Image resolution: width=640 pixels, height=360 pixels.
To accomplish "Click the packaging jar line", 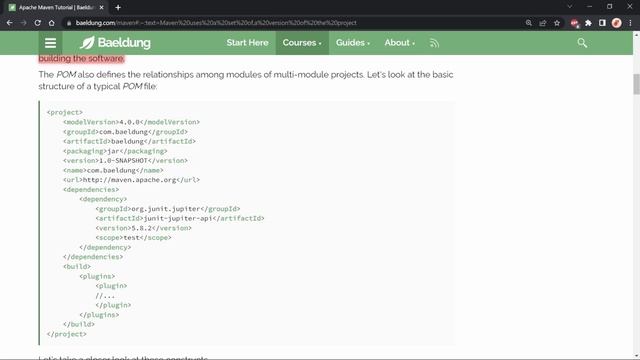I will pyautogui.click(x=115, y=151).
